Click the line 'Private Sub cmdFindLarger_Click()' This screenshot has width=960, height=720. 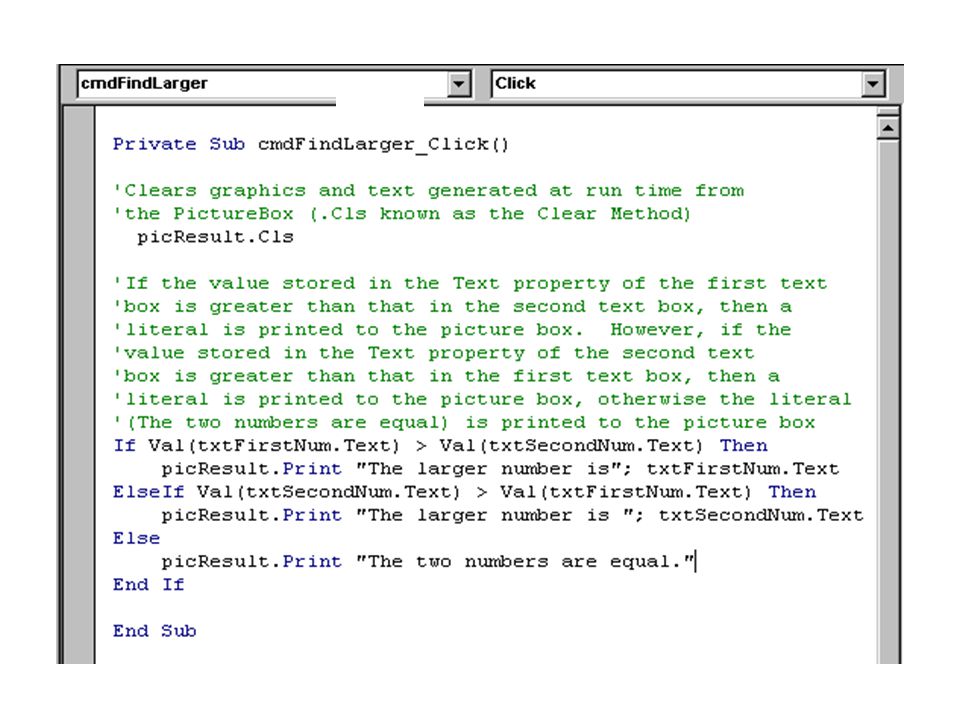pyautogui.click(x=310, y=144)
